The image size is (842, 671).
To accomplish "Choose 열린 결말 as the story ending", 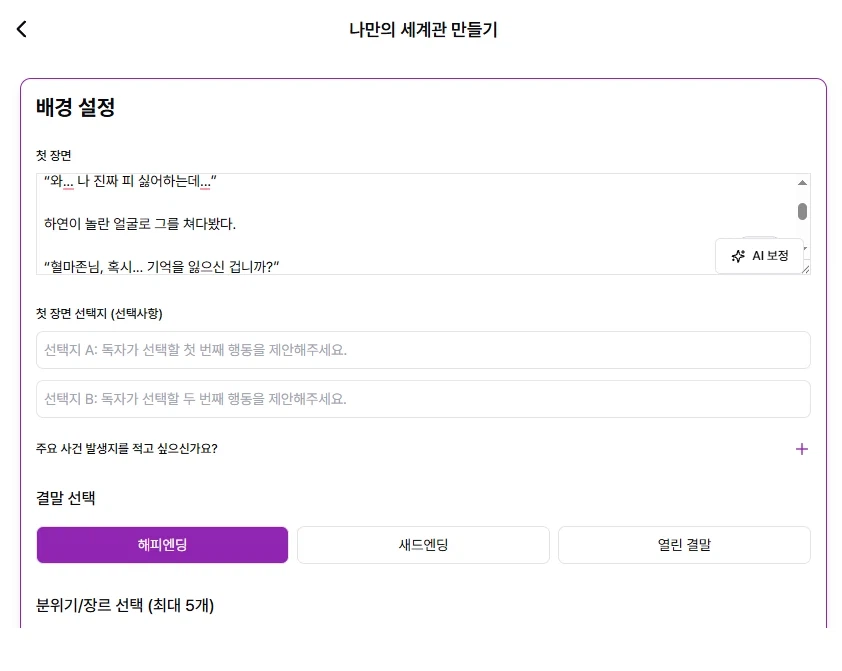I will [684, 544].
